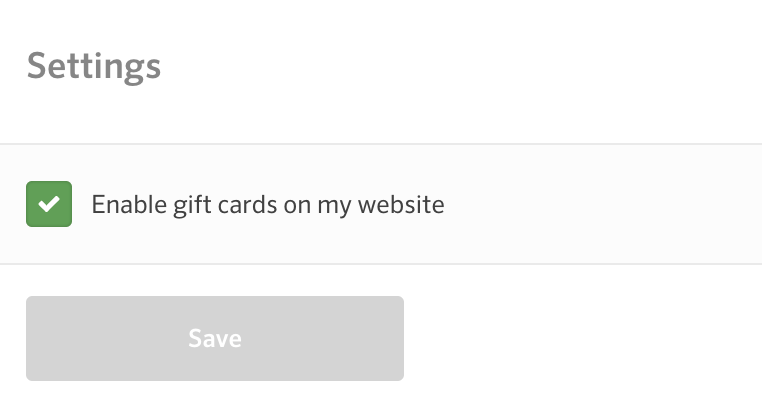Click the 'Settings' title text
Screen dimensions: 762x398
pos(94,67)
